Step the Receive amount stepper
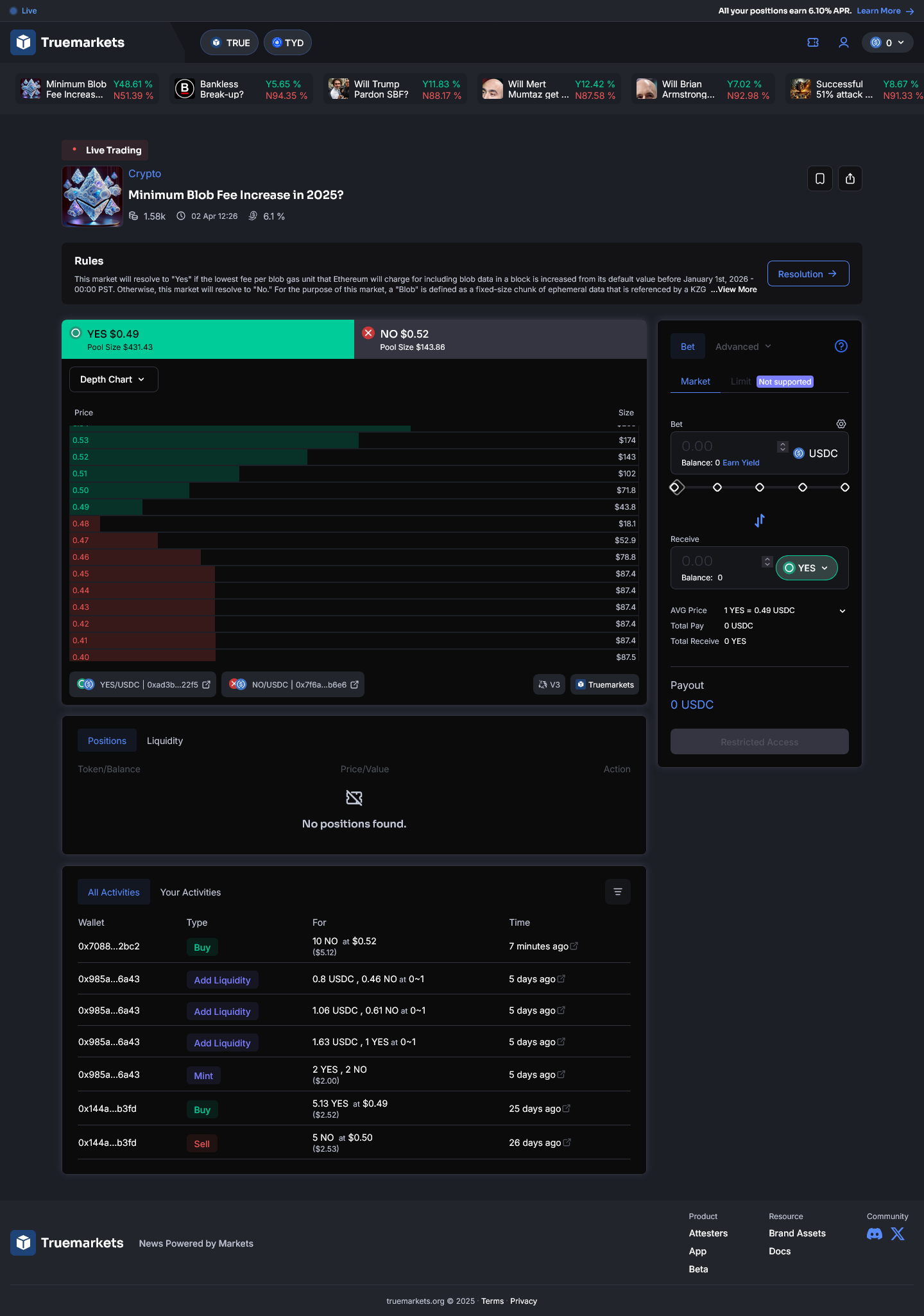The height and width of the screenshot is (1316, 924). pyautogui.click(x=767, y=561)
